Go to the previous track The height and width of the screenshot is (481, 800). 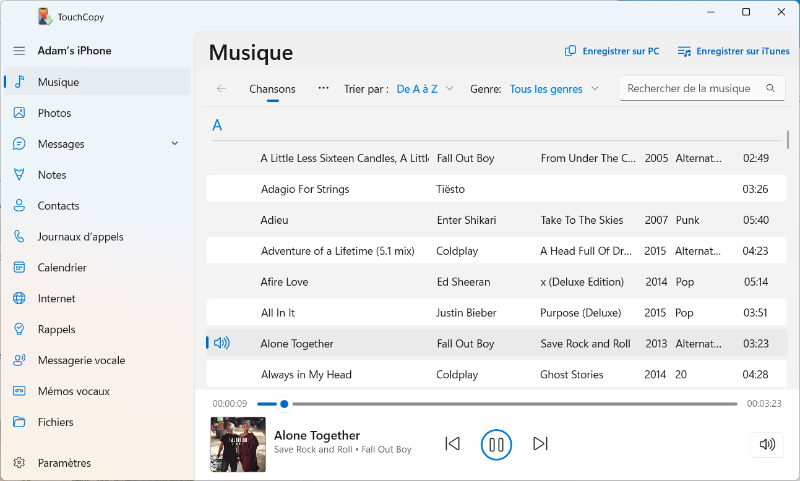point(452,444)
